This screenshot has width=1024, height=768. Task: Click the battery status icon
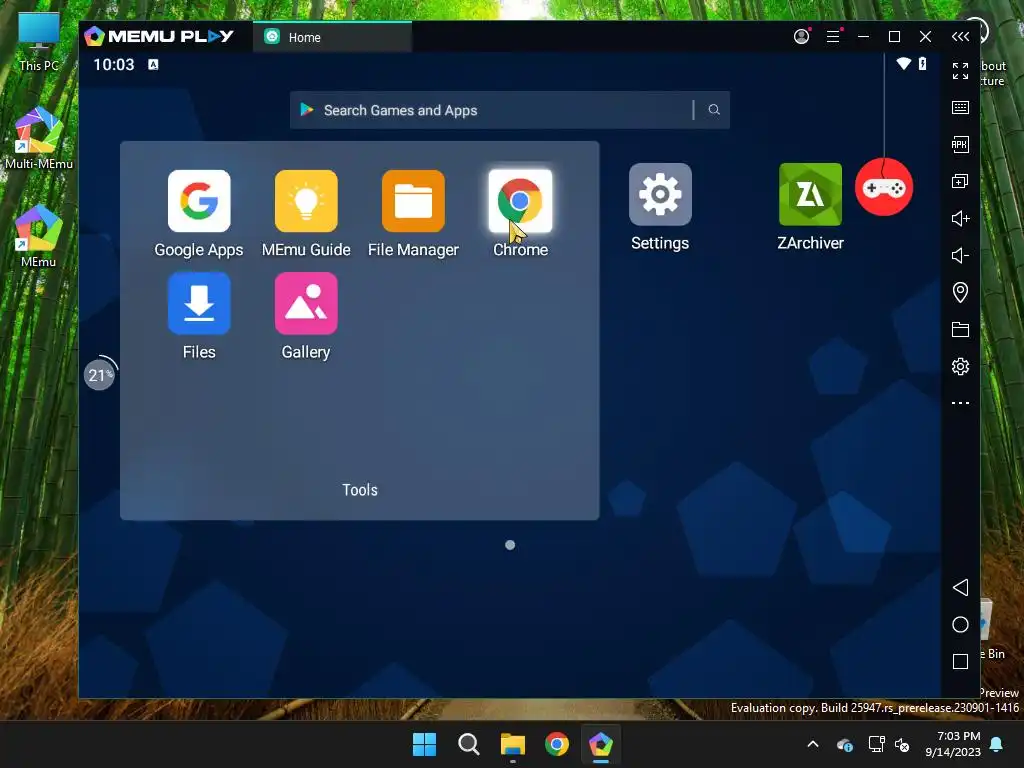(x=922, y=63)
